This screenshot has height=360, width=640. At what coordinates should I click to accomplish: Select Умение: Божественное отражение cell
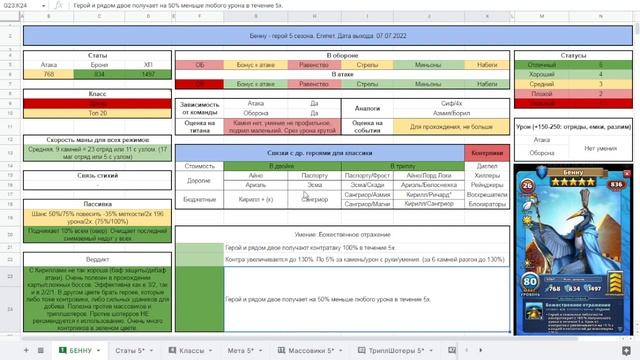point(342,235)
